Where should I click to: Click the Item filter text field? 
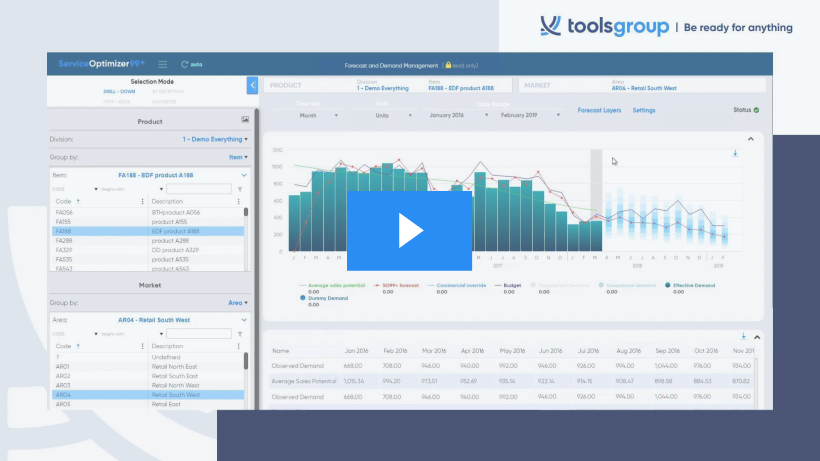(199, 189)
